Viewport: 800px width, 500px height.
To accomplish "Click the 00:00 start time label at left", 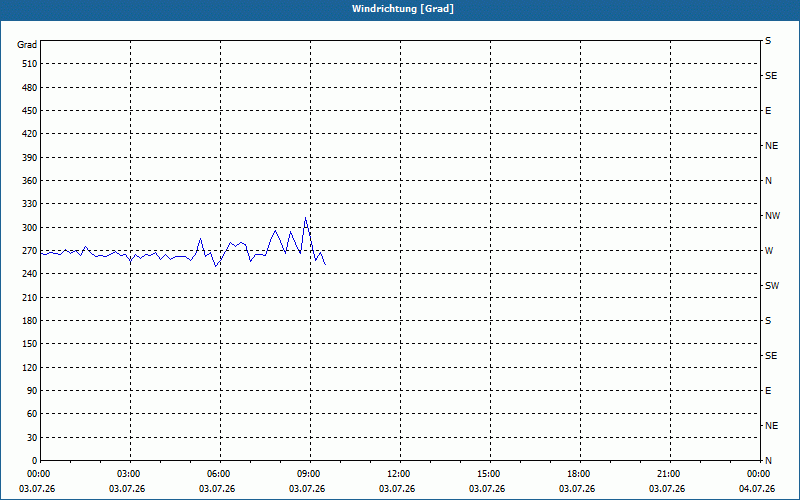I will click(x=38, y=474).
